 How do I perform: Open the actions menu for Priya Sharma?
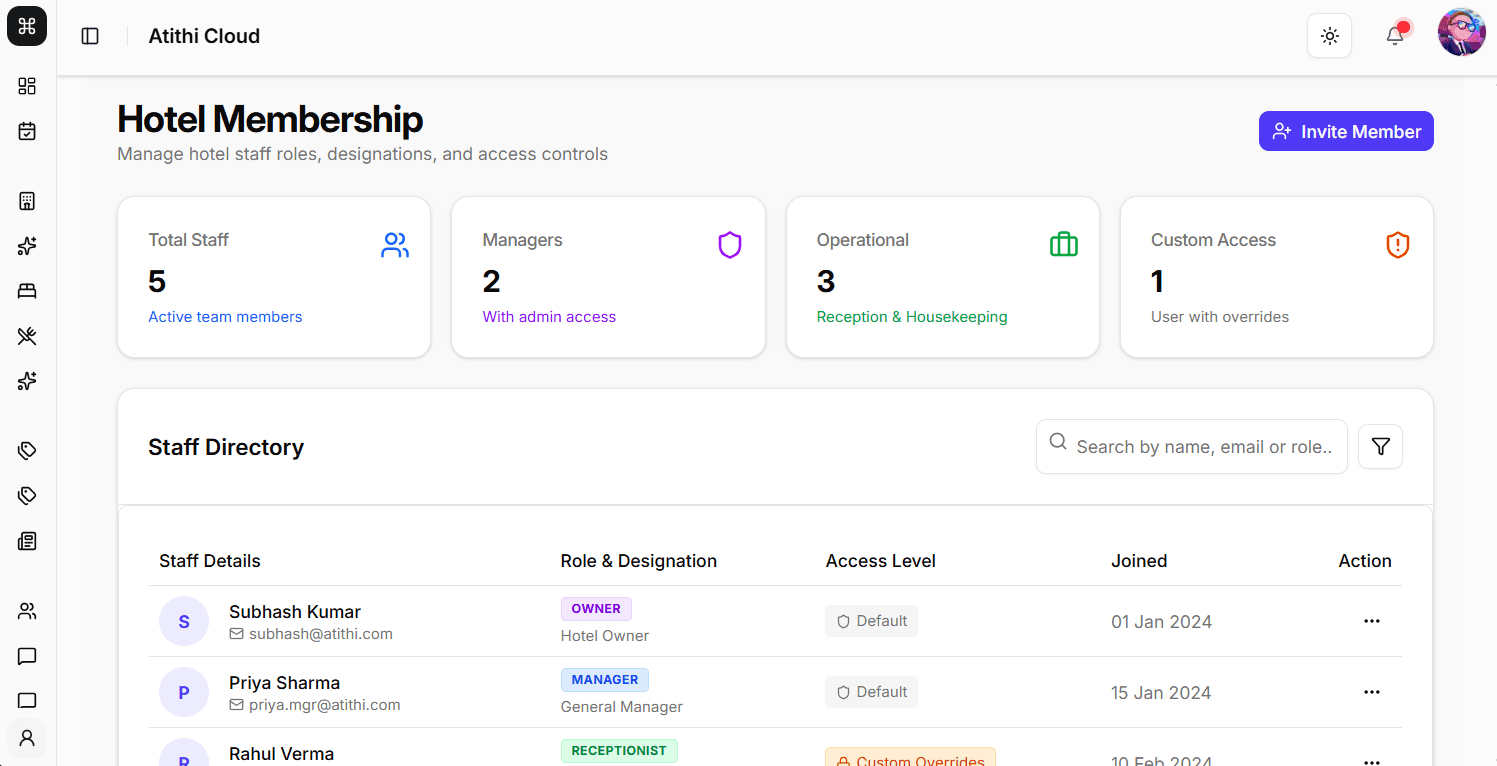[x=1372, y=692]
